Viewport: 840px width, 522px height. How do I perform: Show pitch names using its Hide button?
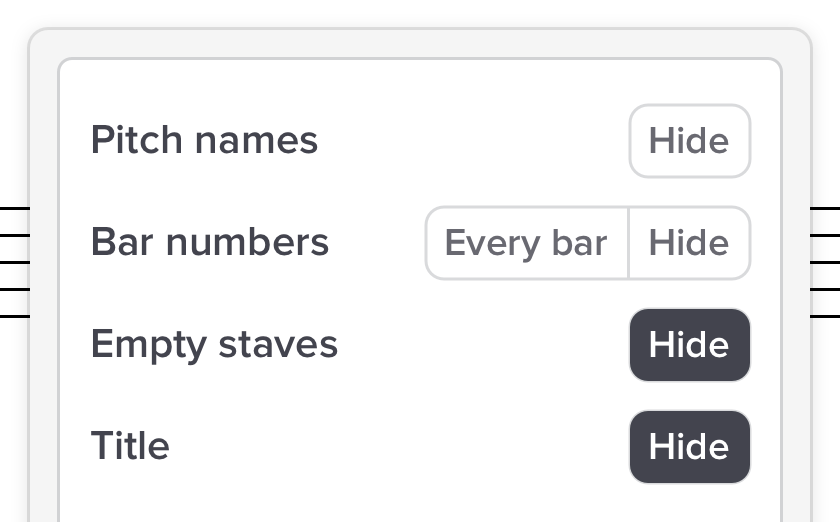coord(689,141)
